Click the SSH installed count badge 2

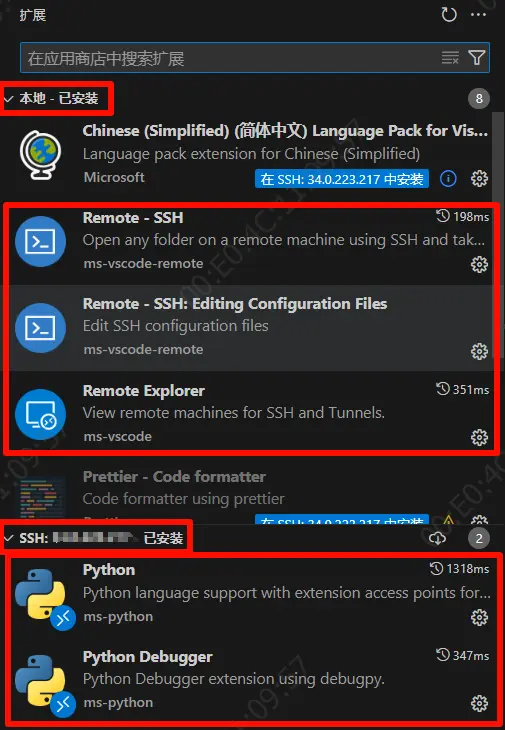479,539
